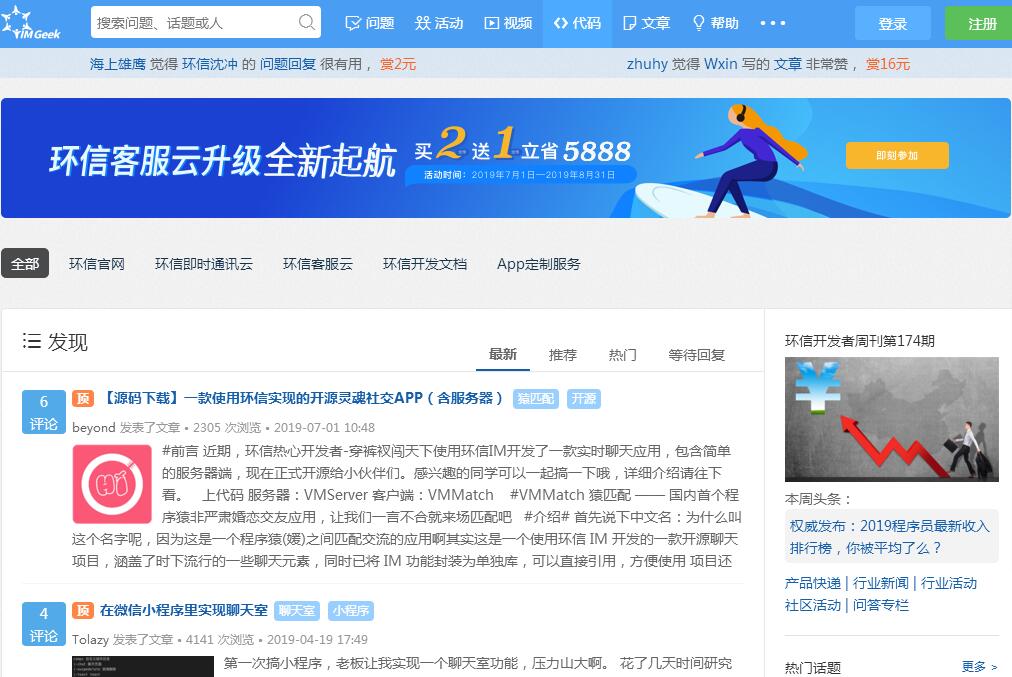Click the 登录 login button

click(892, 24)
